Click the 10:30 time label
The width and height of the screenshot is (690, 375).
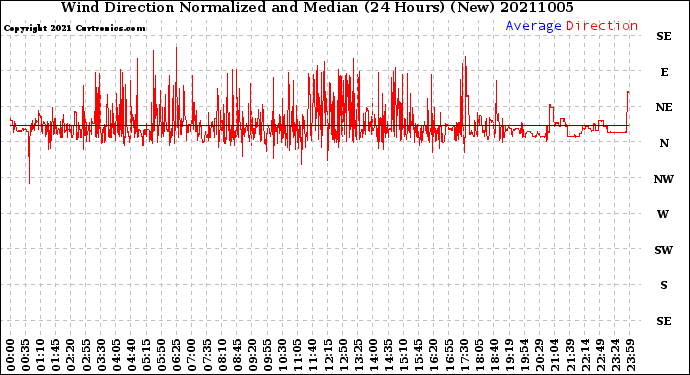coord(283,355)
